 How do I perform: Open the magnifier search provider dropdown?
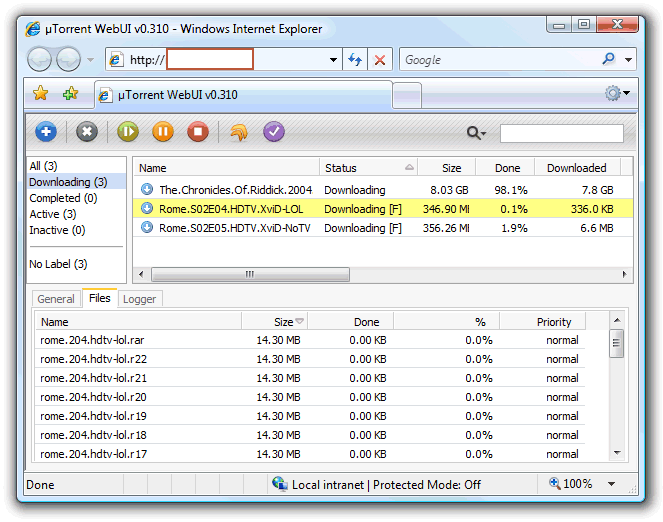click(476, 133)
